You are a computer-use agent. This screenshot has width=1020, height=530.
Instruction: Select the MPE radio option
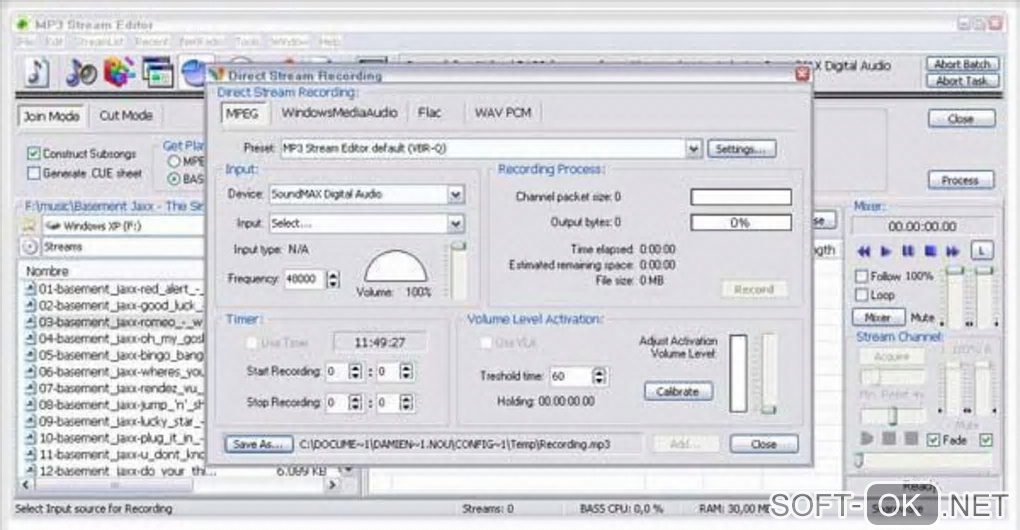pyautogui.click(x=174, y=161)
